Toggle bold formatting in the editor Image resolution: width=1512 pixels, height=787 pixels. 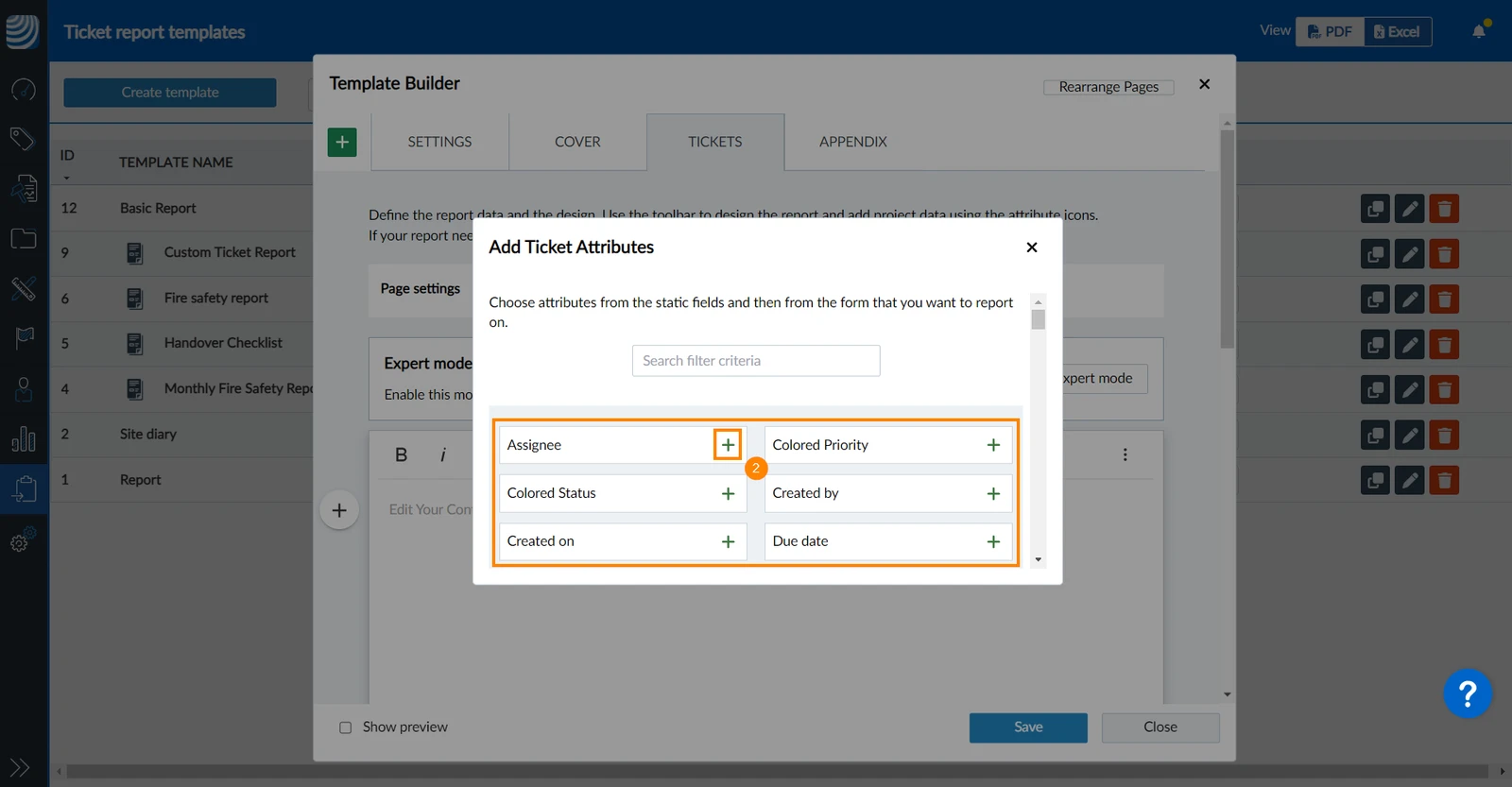click(x=402, y=454)
